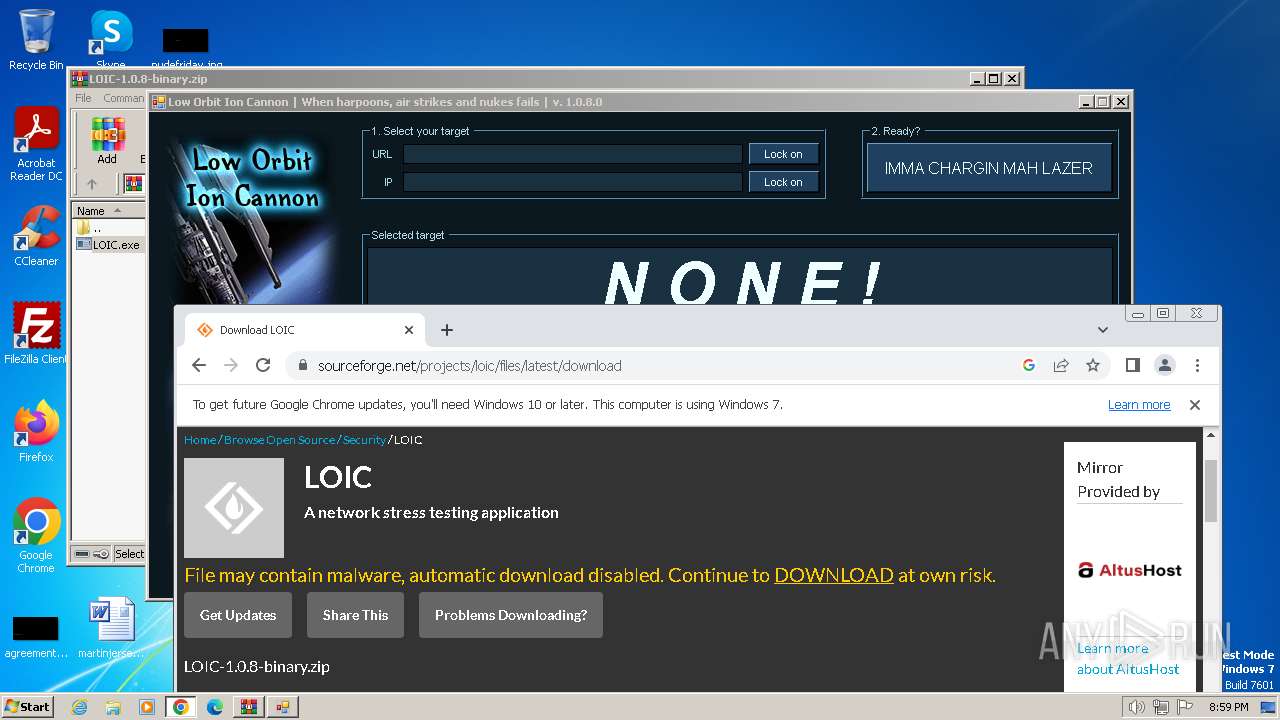The image size is (1280, 720).
Task: Click the Share This button
Action: tap(355, 615)
